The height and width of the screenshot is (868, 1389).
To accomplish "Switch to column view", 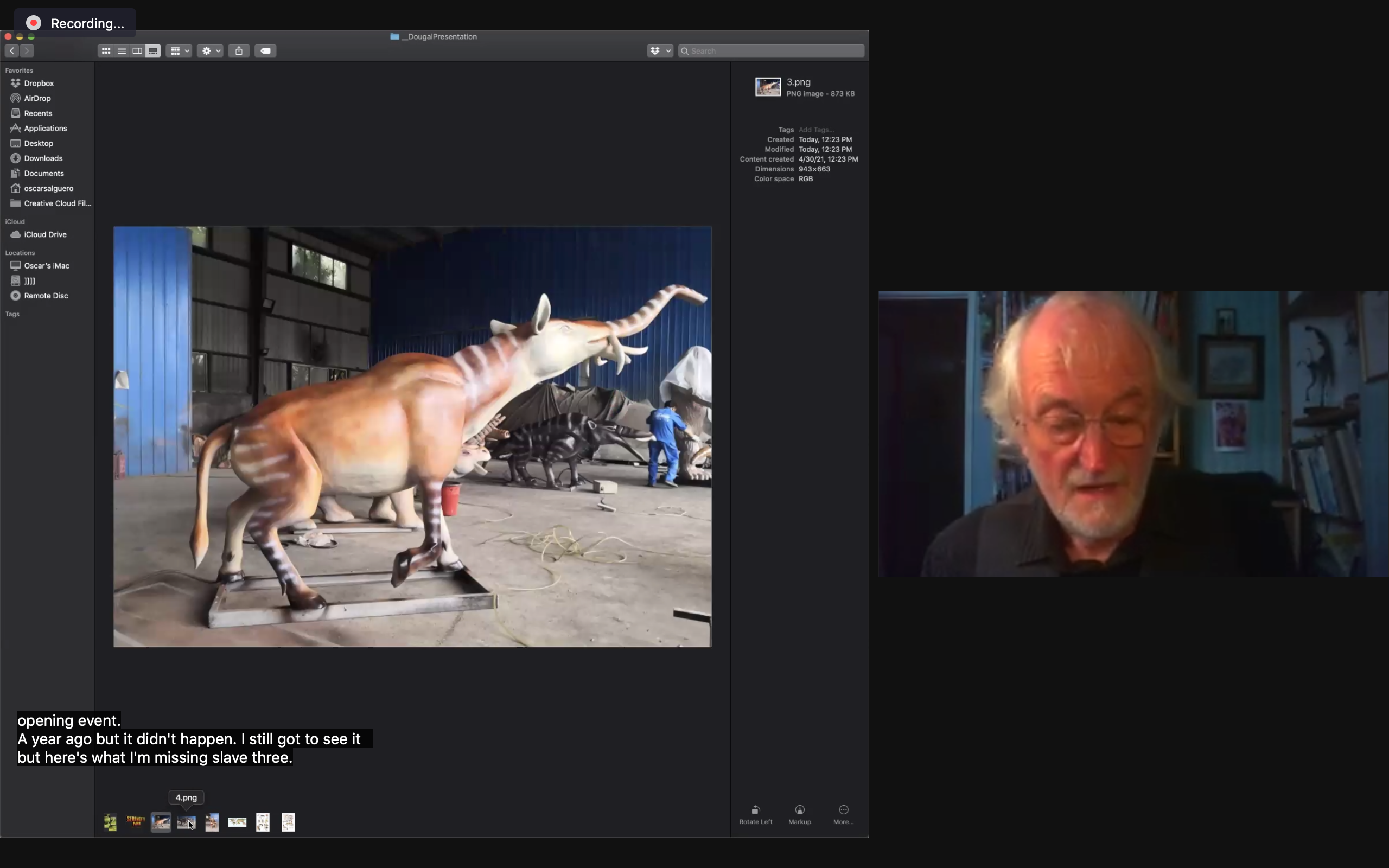I will (137, 50).
